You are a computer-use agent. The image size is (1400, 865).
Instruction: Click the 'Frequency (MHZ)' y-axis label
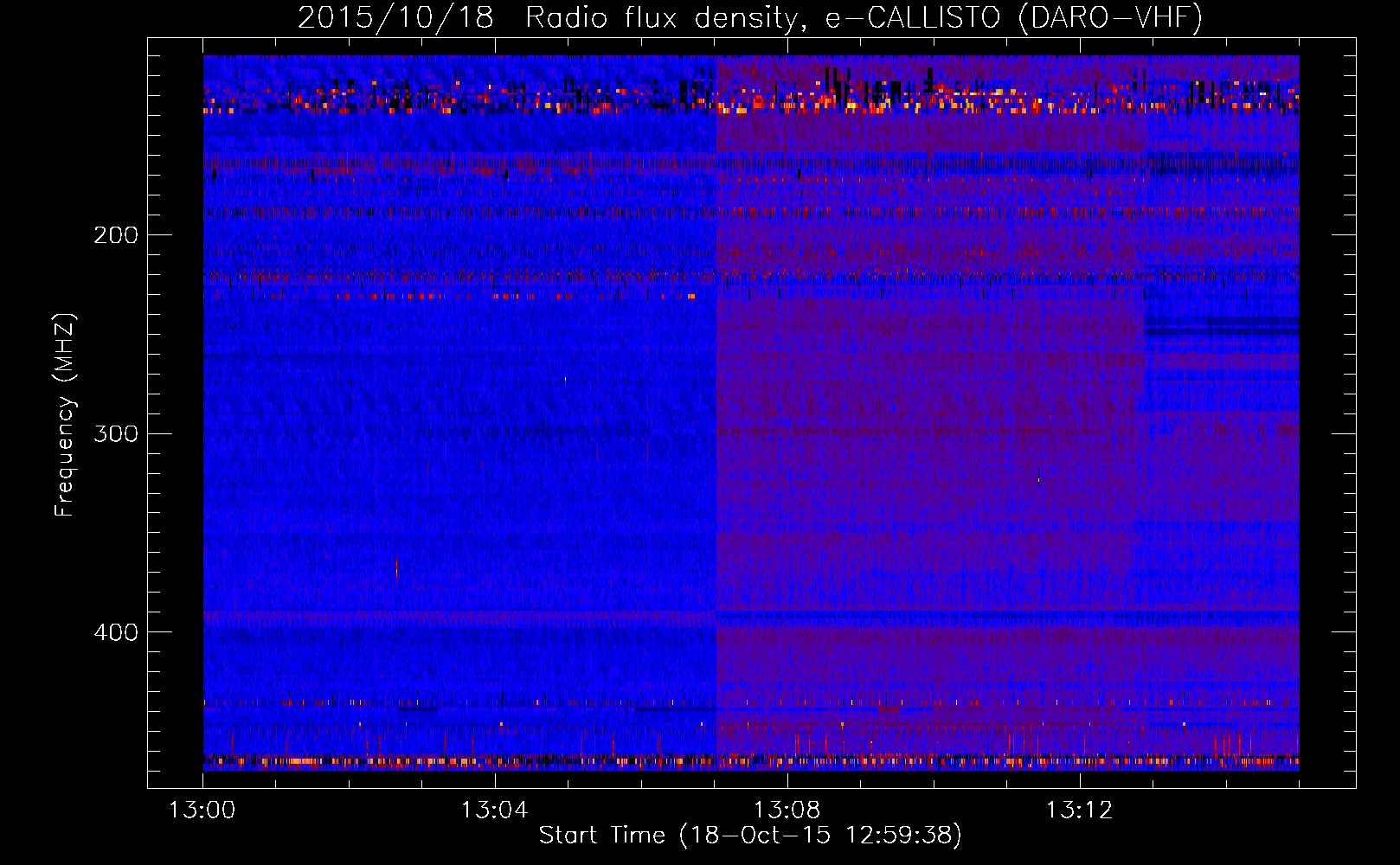[65, 415]
